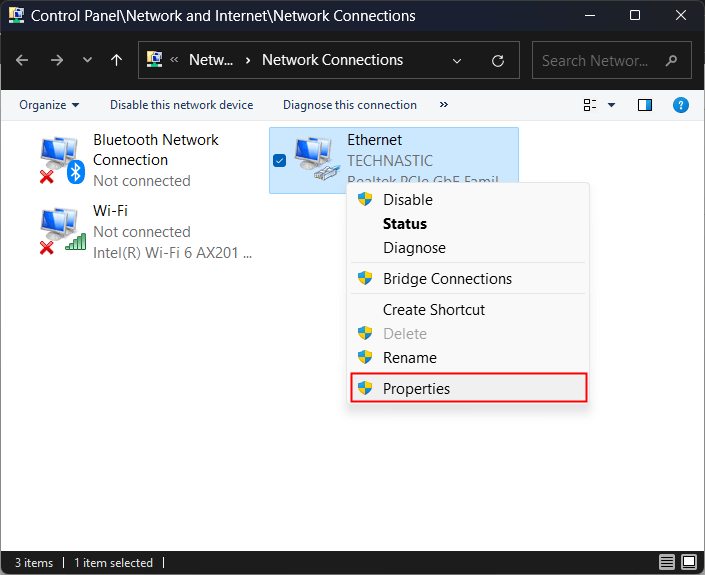Click the Netw... breadcrumb segment
705x575 pixels.
click(x=211, y=60)
